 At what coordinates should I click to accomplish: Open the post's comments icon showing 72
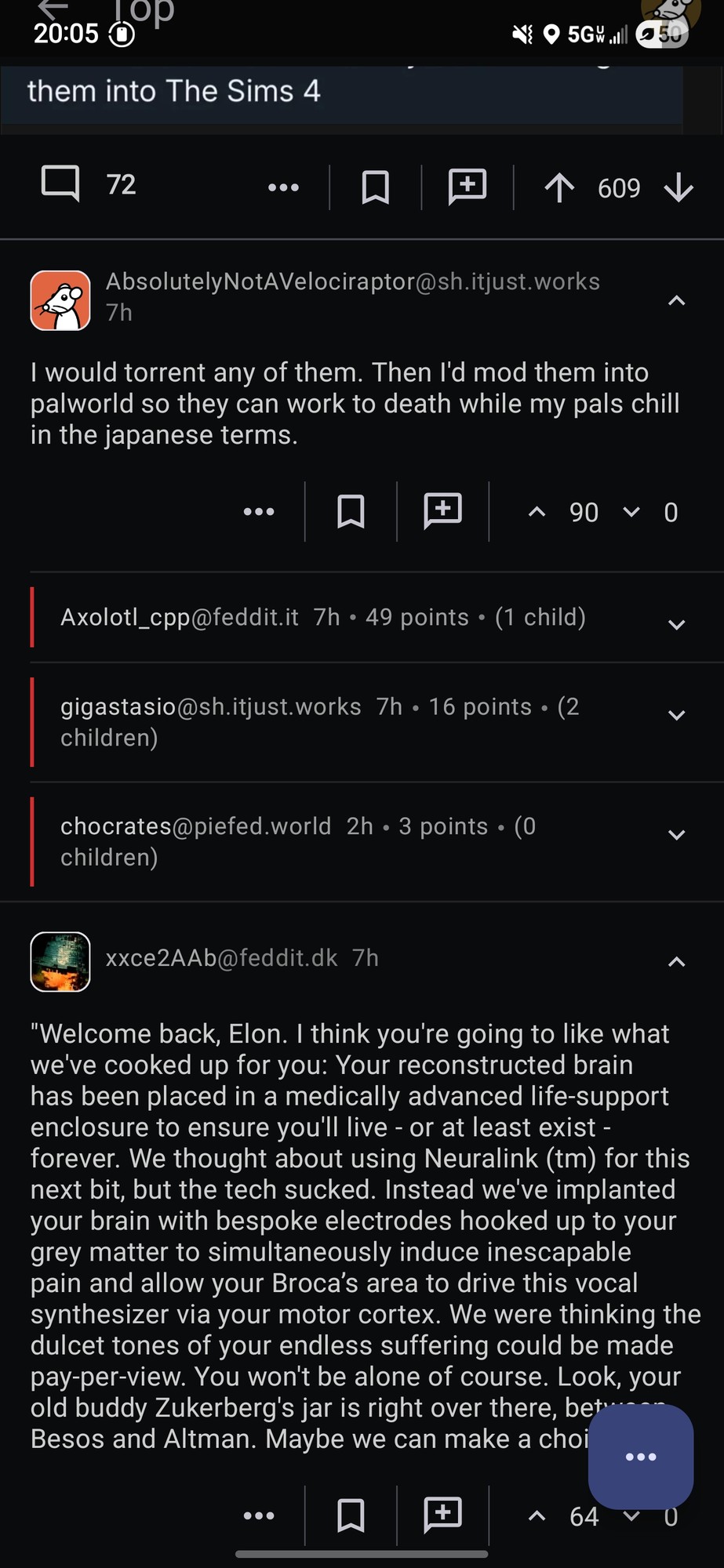tap(60, 185)
